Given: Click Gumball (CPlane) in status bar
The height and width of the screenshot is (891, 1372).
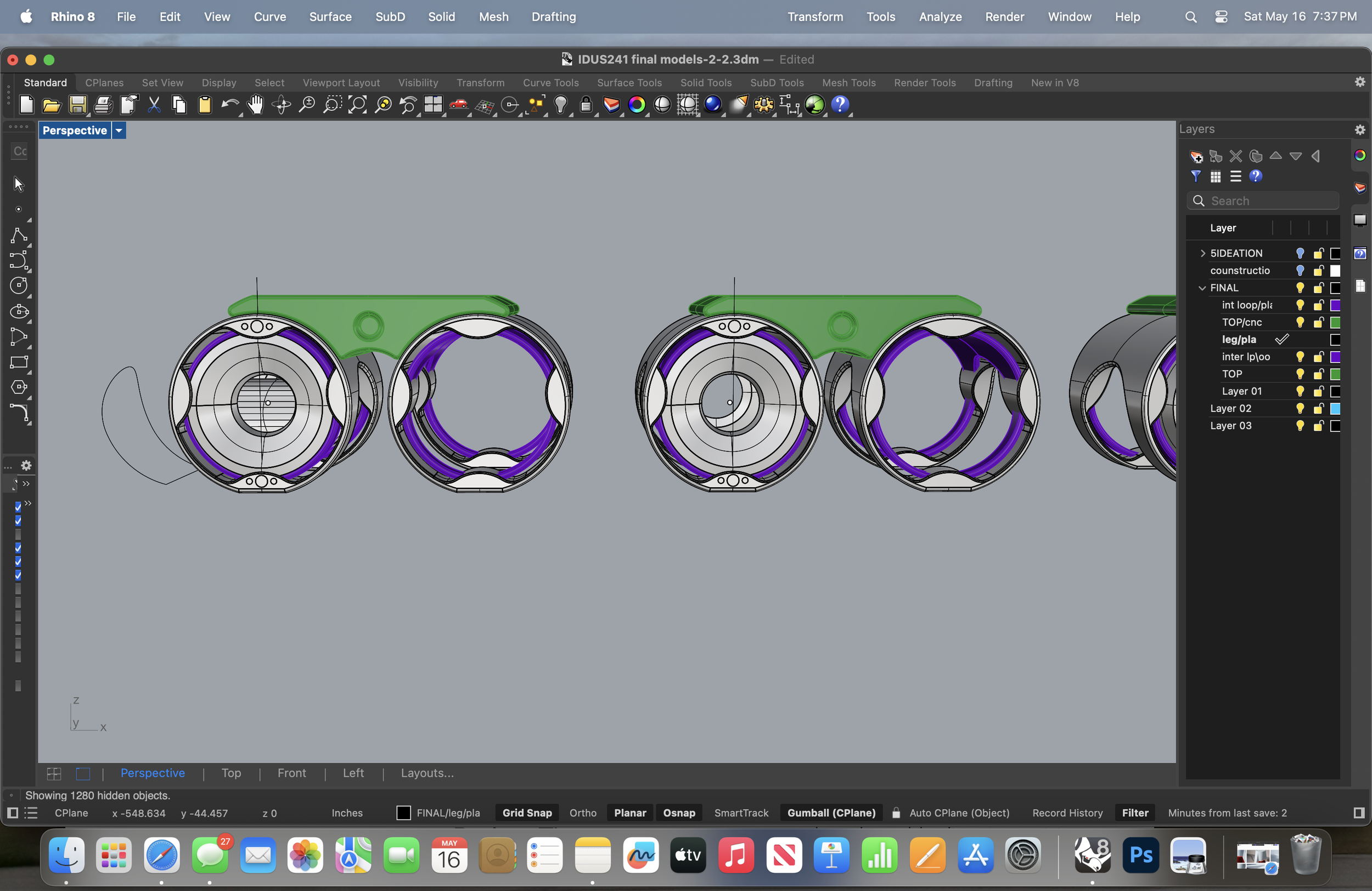Looking at the screenshot, I should [831, 813].
